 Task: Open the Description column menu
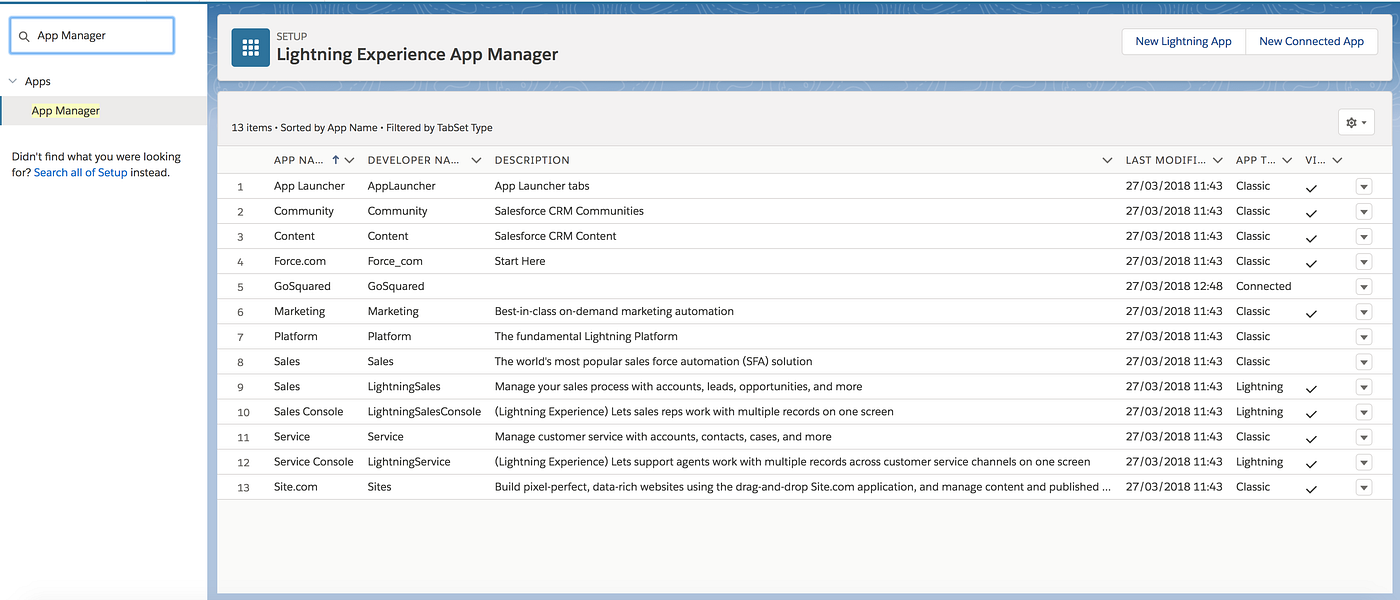click(1107, 159)
